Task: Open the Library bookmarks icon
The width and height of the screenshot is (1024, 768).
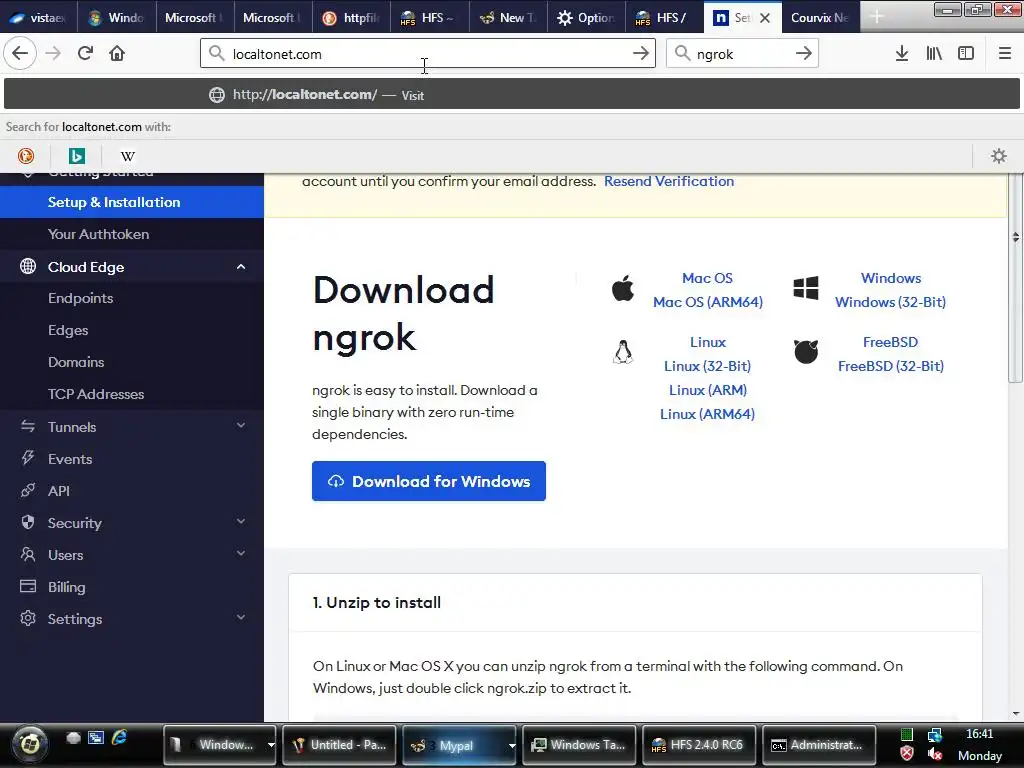Action: click(934, 54)
